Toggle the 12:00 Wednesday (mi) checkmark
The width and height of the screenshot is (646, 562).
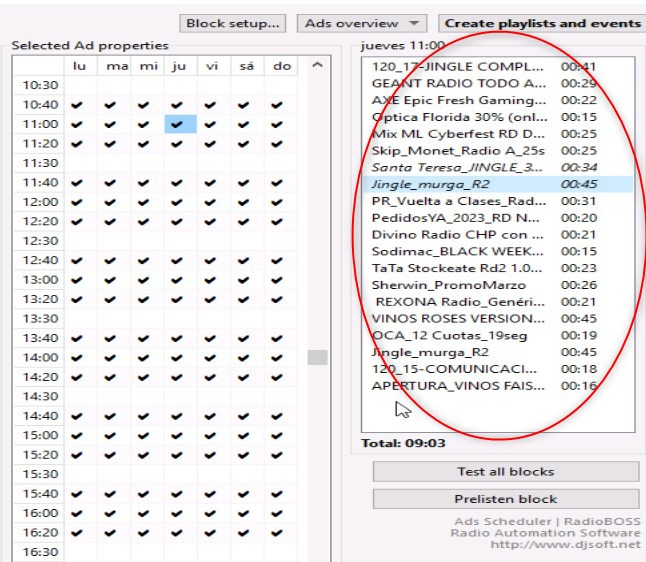click(x=143, y=202)
